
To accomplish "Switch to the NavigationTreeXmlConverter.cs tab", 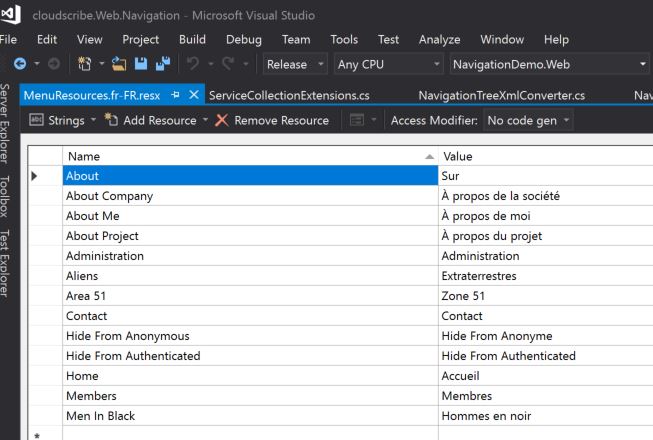I will 501,95.
